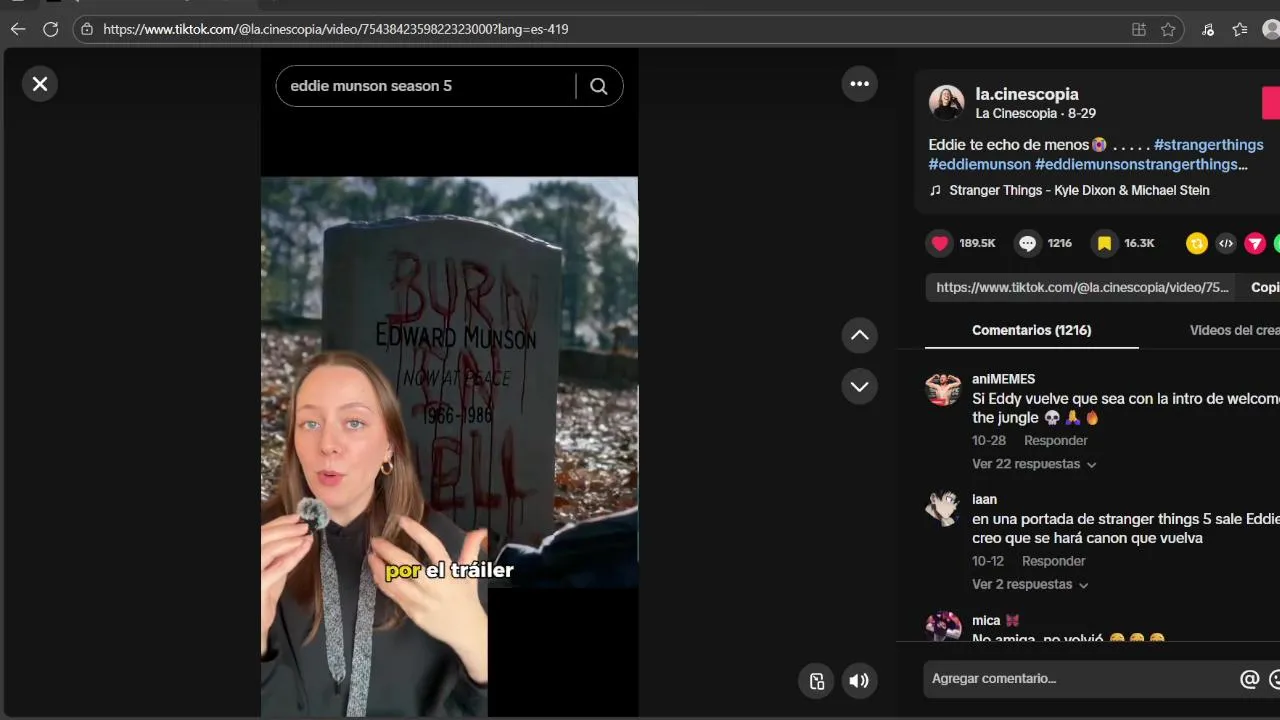Open Stranger Things sound link
This screenshot has width=1280, height=720.
(x=1079, y=190)
